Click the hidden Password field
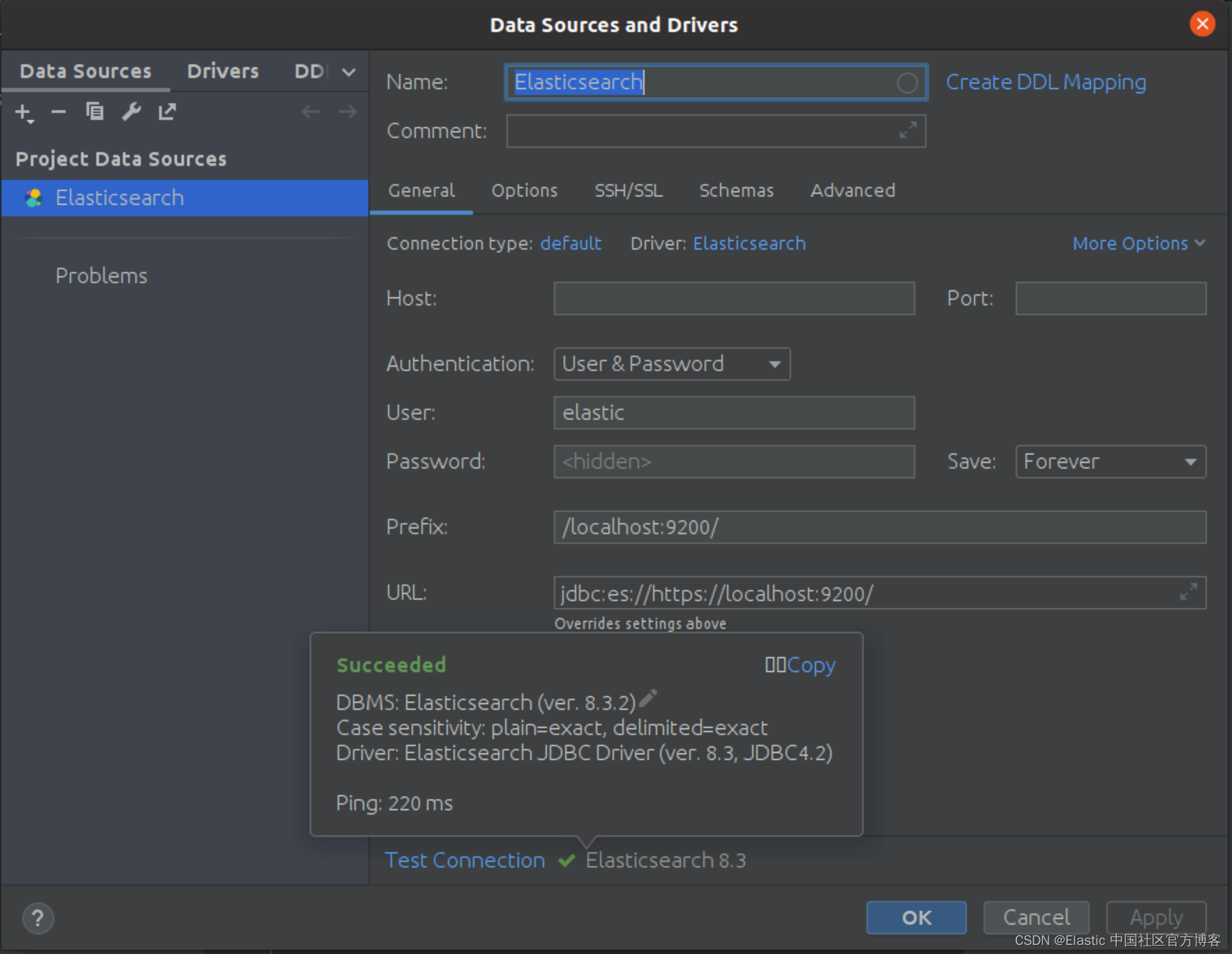Image resolution: width=1232 pixels, height=954 pixels. point(734,462)
